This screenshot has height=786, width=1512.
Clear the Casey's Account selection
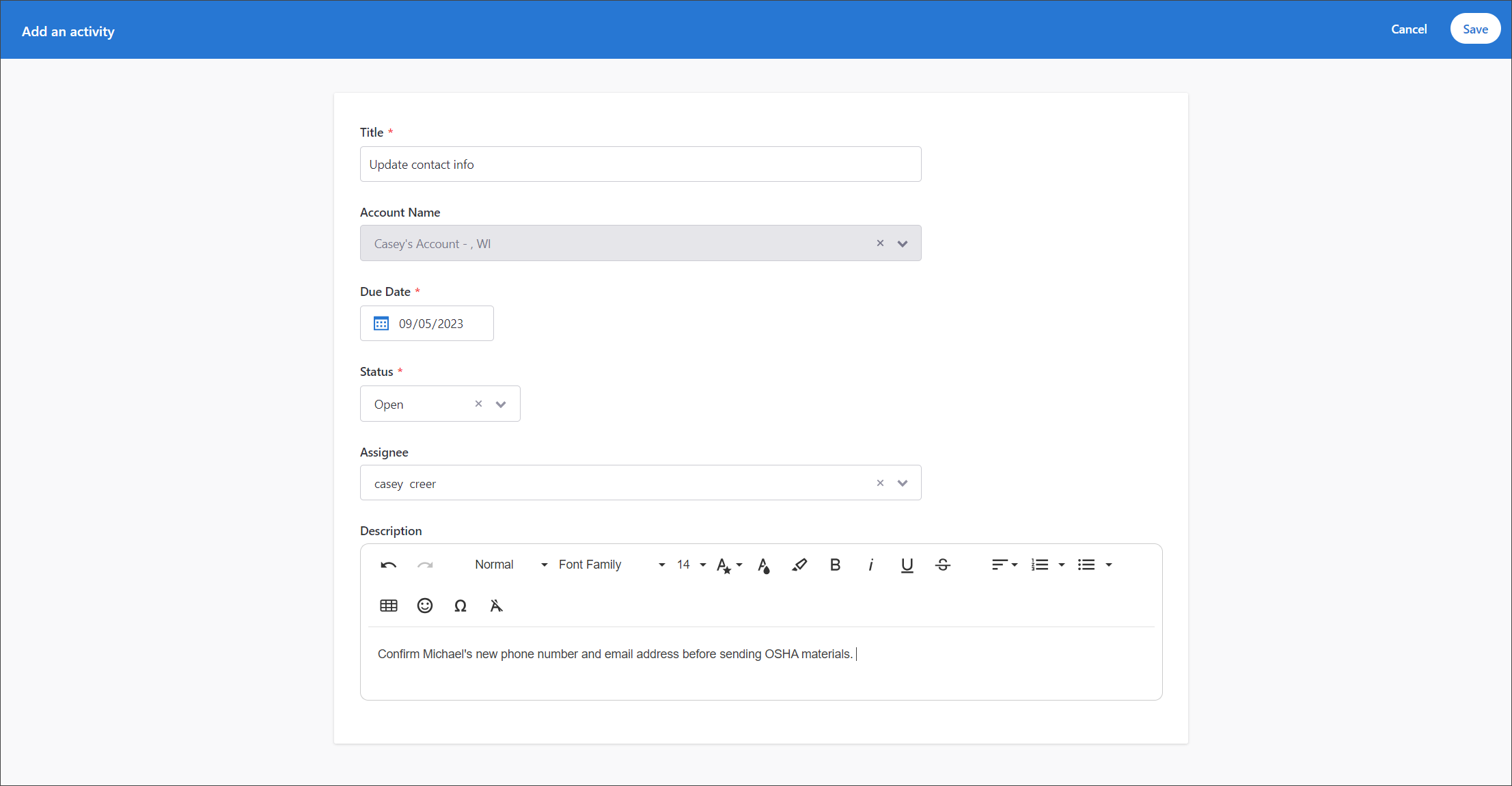880,243
